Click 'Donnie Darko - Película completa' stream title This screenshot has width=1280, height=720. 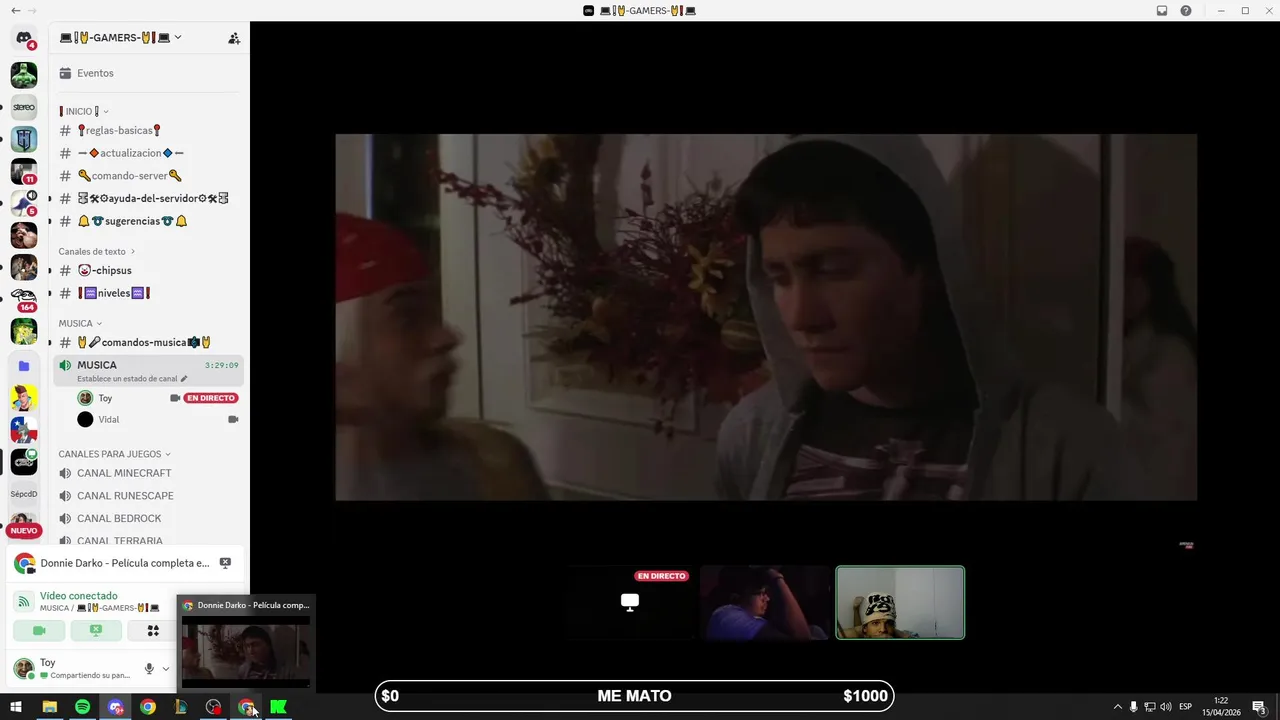click(125, 563)
